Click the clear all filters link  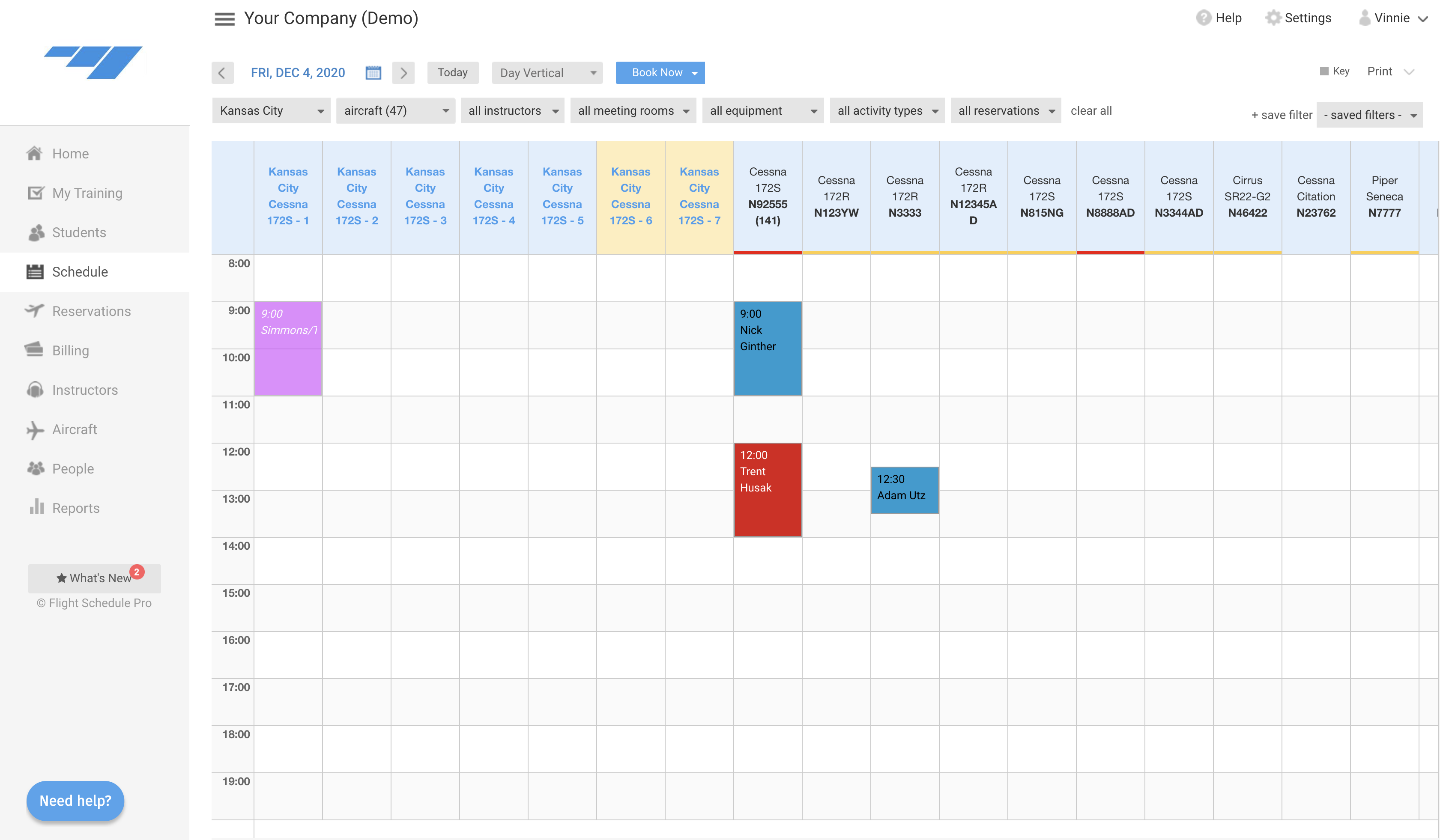pos(1091,111)
